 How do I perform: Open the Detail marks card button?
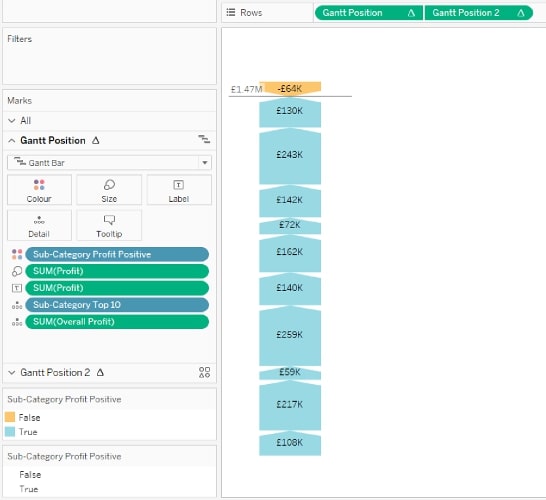[39, 225]
